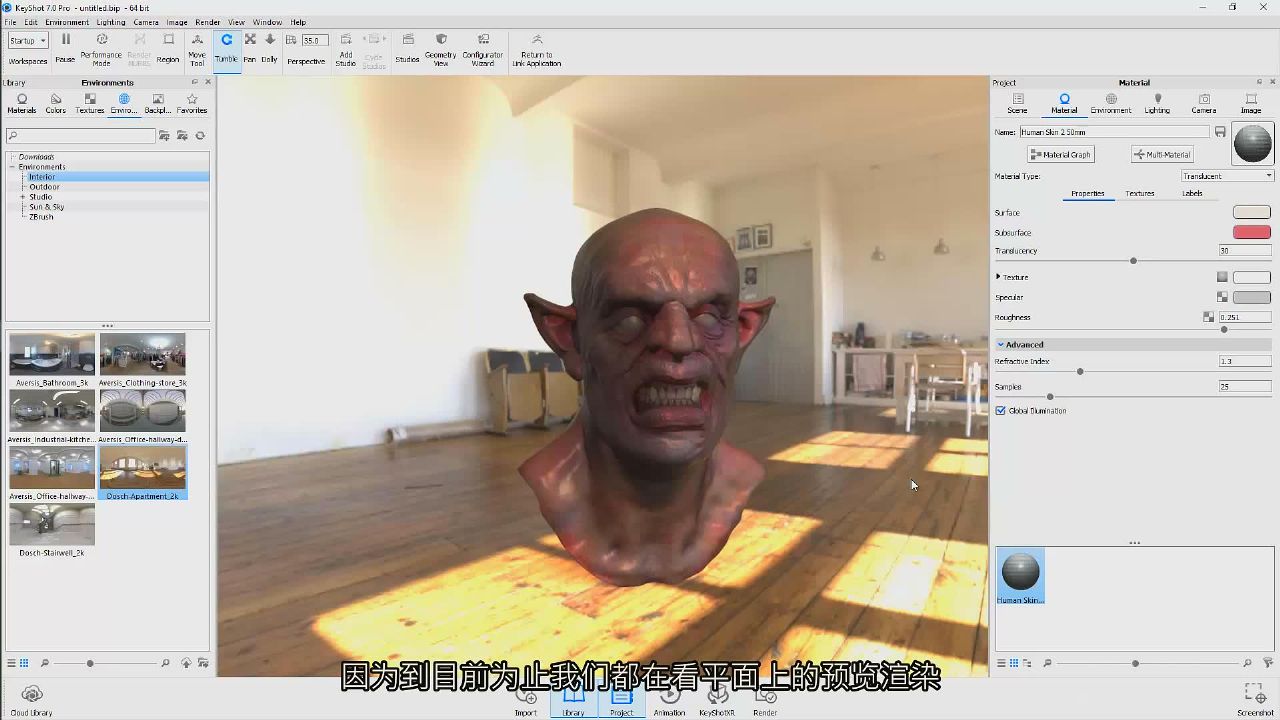Click the add folder icon in library
The image size is (1280, 720).
164,136
